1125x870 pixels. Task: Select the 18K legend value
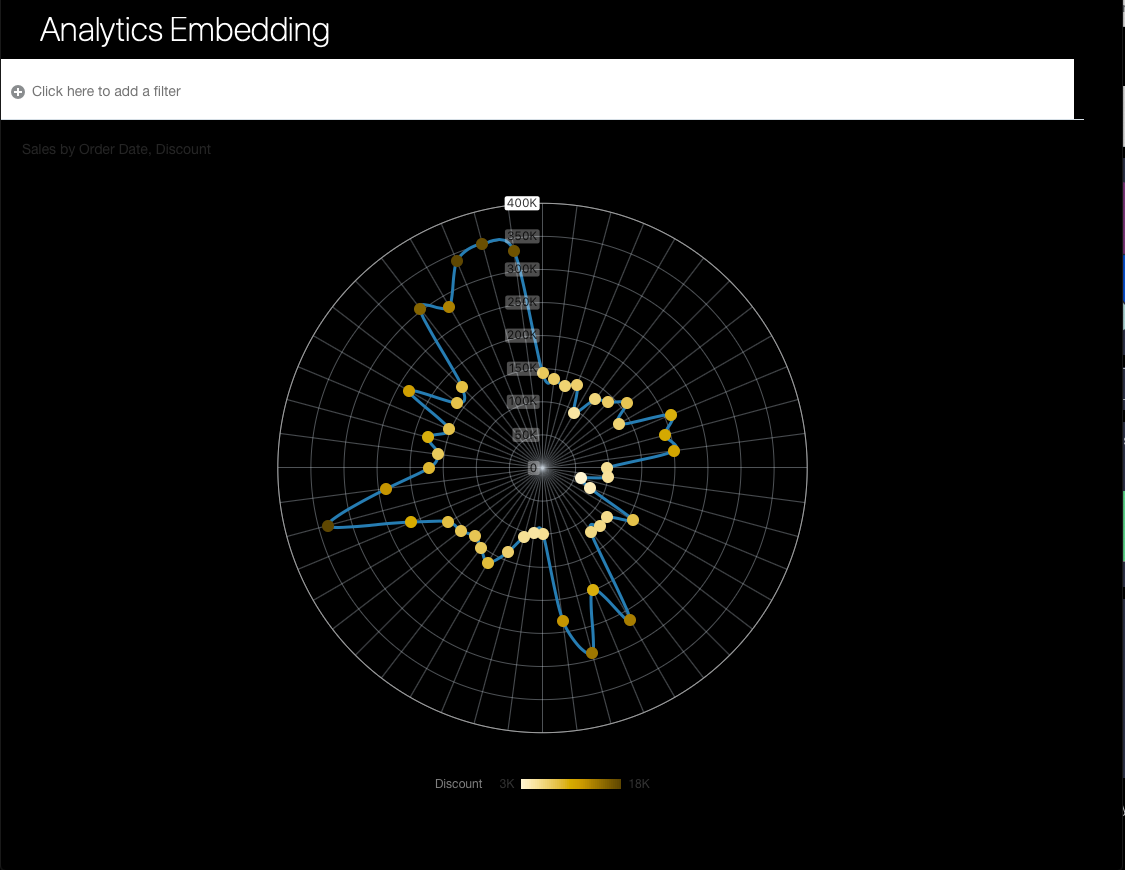638,784
